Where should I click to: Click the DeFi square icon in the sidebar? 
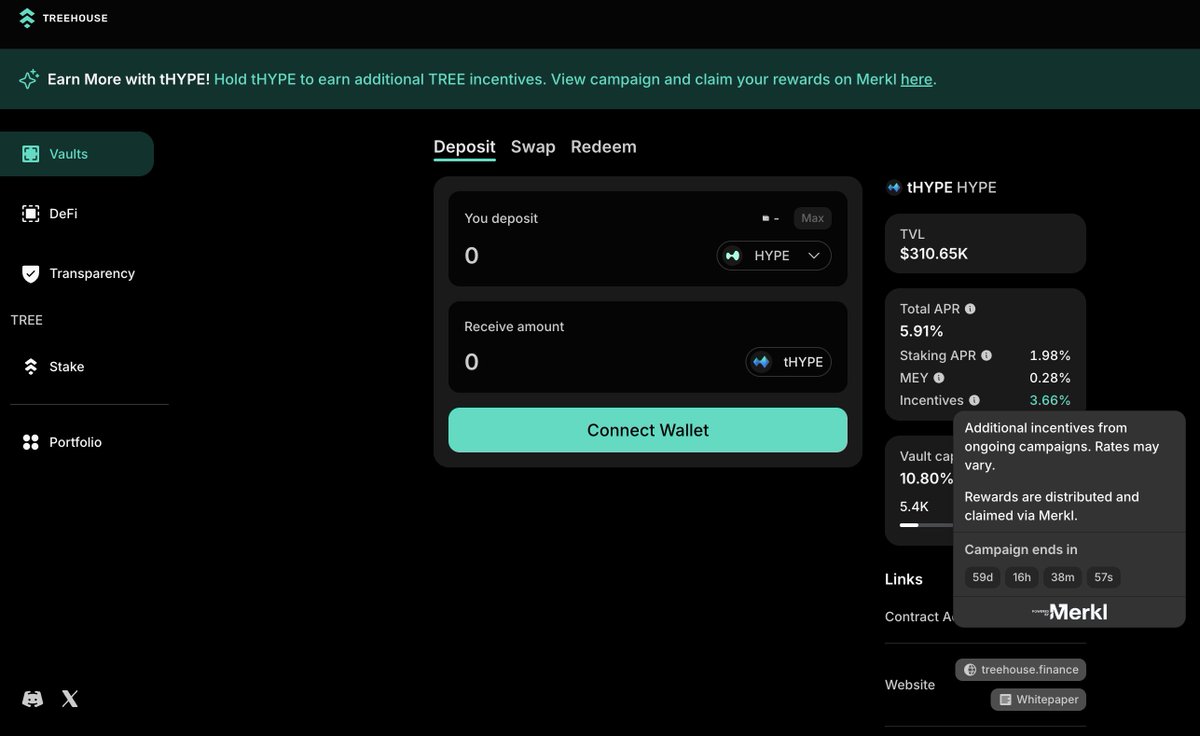(x=31, y=214)
